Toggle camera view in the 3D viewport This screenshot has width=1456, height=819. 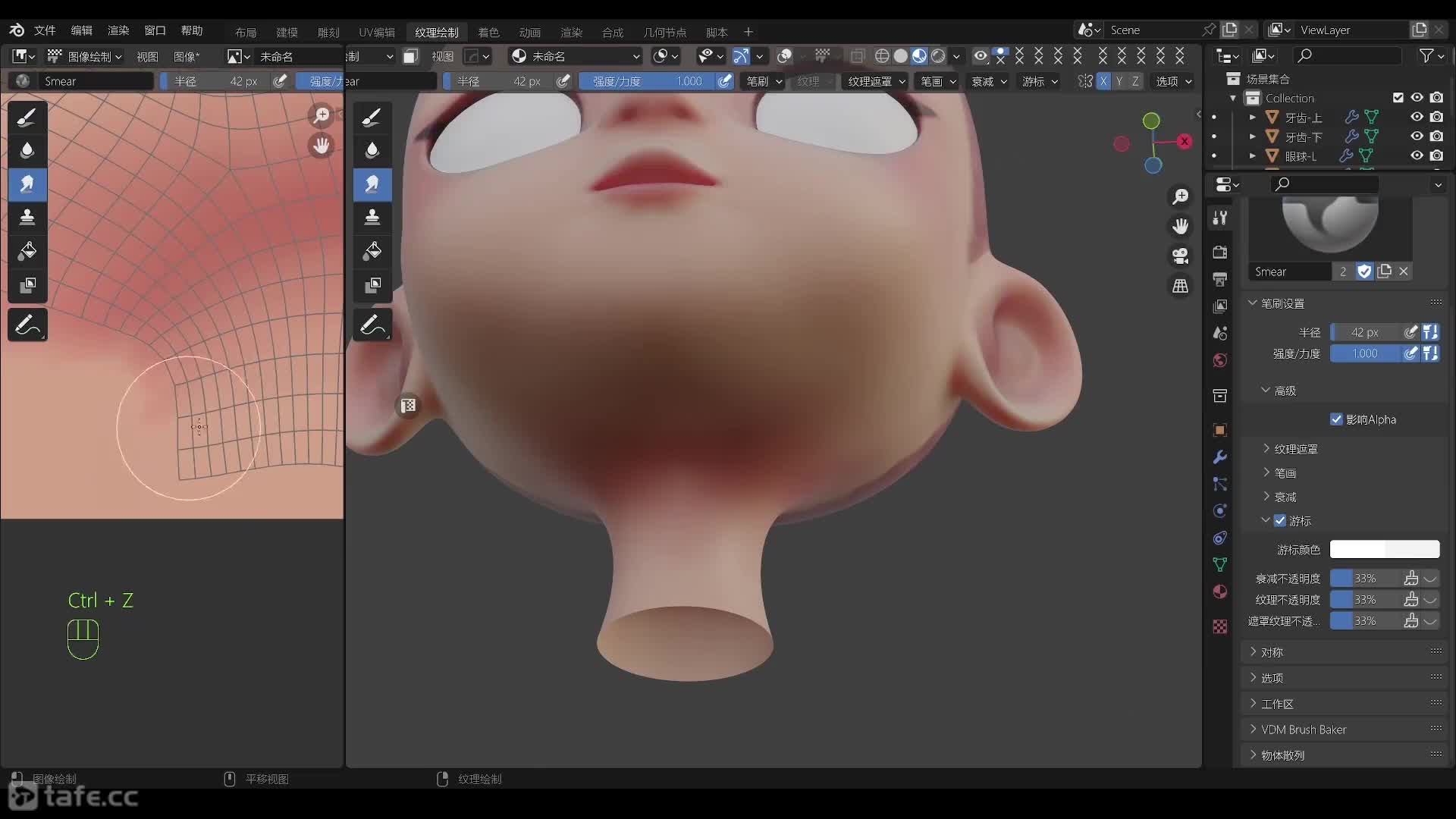pos(1181,256)
